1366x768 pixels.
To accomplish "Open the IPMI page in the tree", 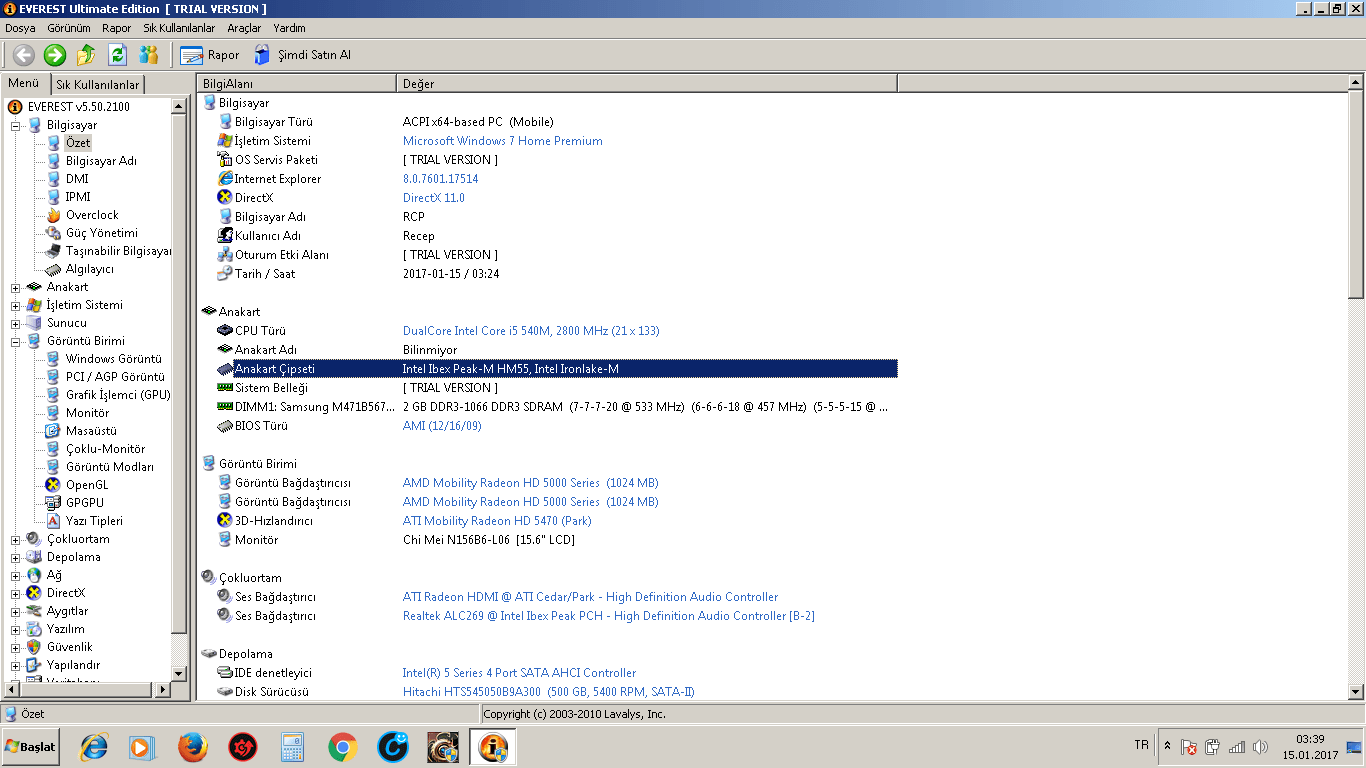I will pyautogui.click(x=78, y=197).
